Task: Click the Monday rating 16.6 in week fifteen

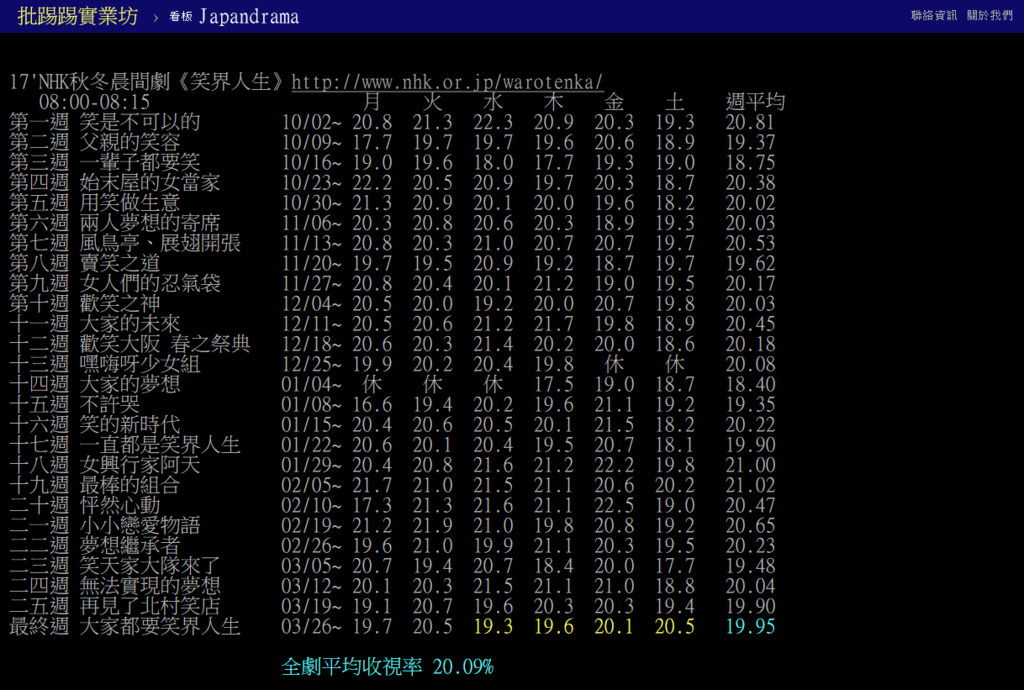Action: 372,405
